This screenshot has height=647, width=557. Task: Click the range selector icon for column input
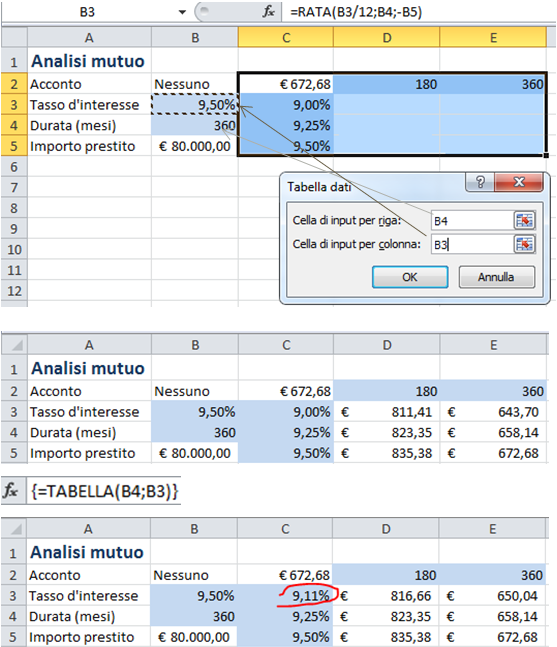[524, 244]
